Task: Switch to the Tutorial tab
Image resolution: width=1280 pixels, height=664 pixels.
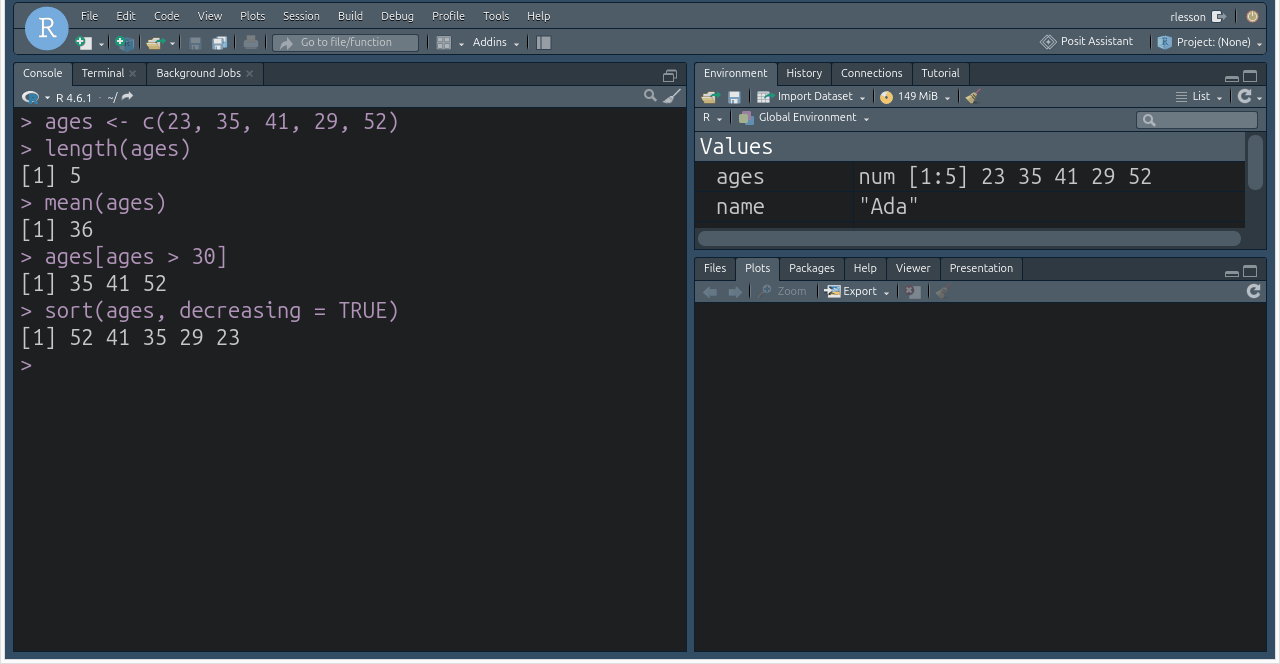Action: 940,73
